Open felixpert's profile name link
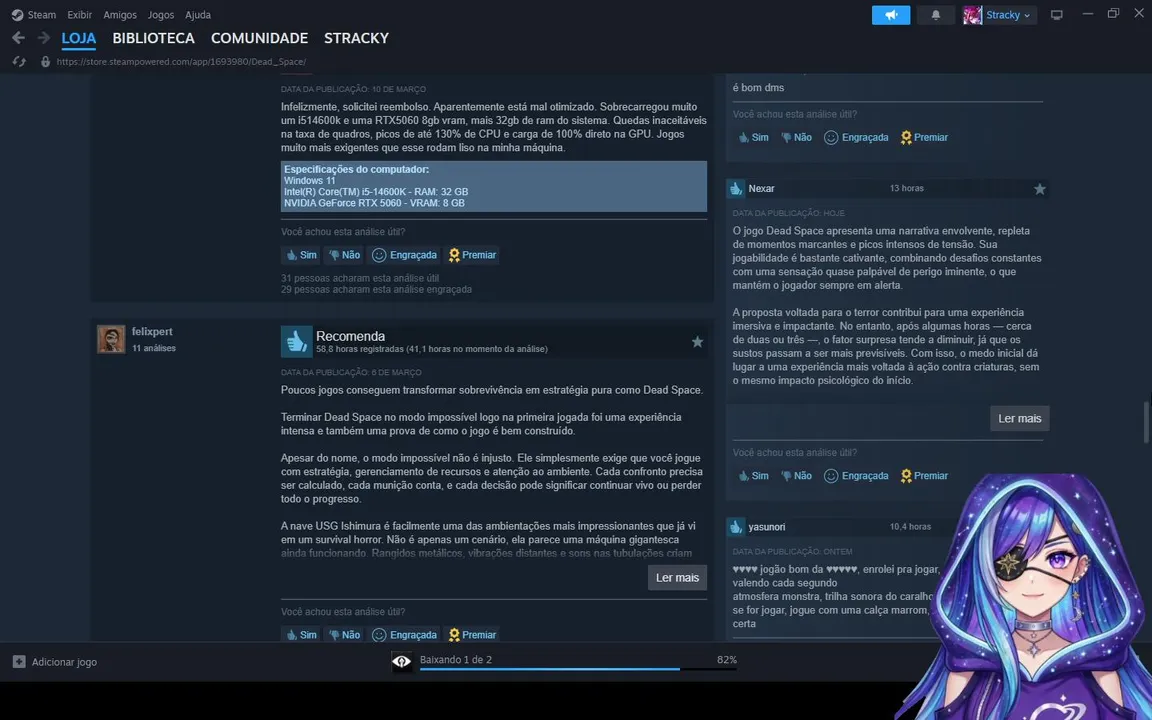 [x=152, y=332]
